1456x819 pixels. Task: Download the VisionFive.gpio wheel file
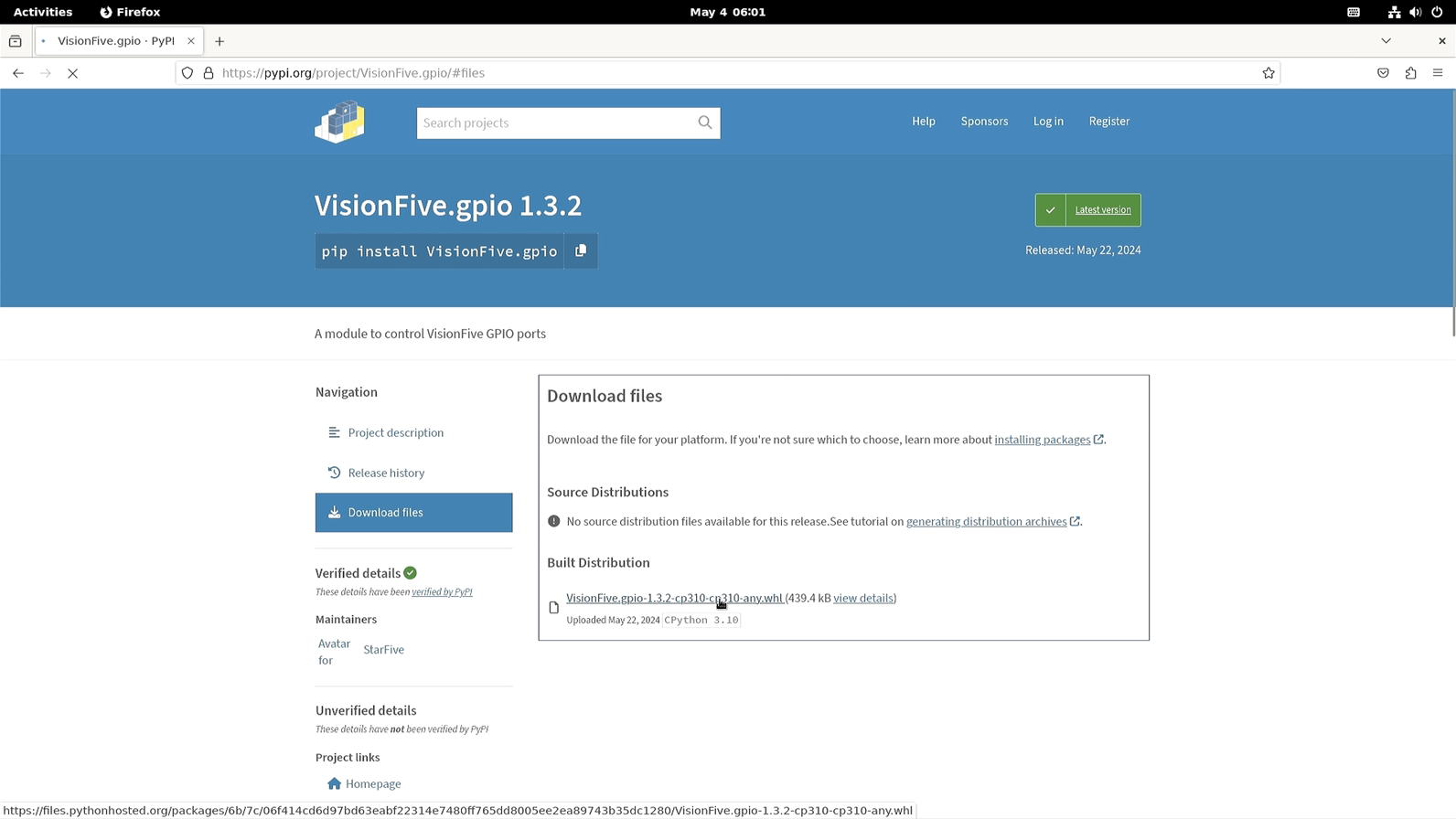click(x=674, y=598)
